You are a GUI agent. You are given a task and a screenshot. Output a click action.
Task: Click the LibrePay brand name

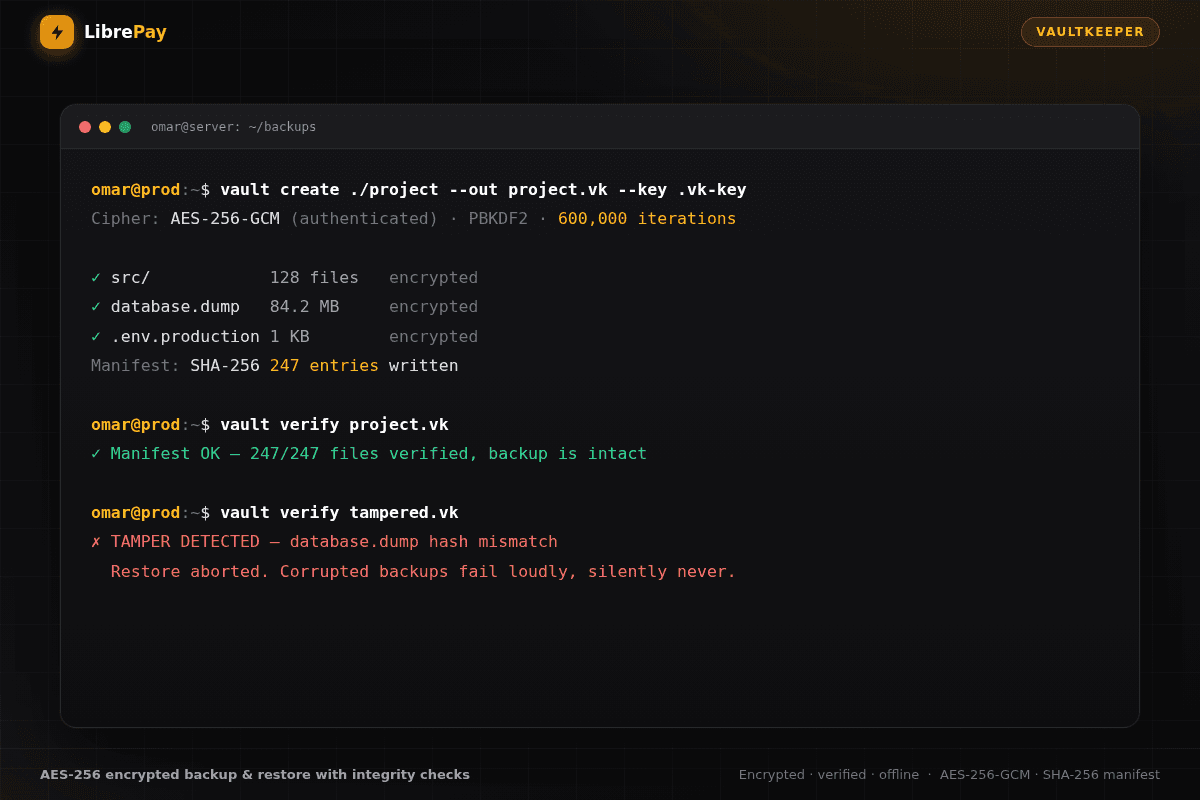click(x=125, y=32)
